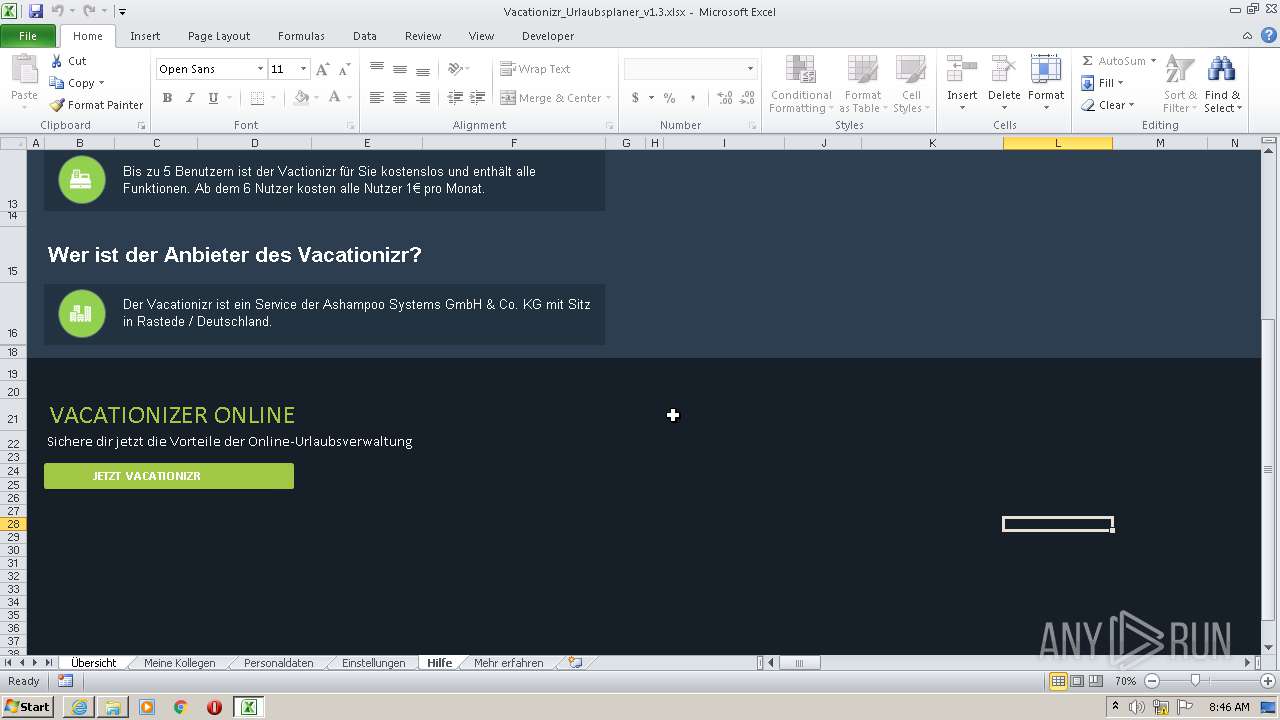Click the Borders icon
This screenshot has height=720, width=1280.
pyautogui.click(x=257, y=98)
